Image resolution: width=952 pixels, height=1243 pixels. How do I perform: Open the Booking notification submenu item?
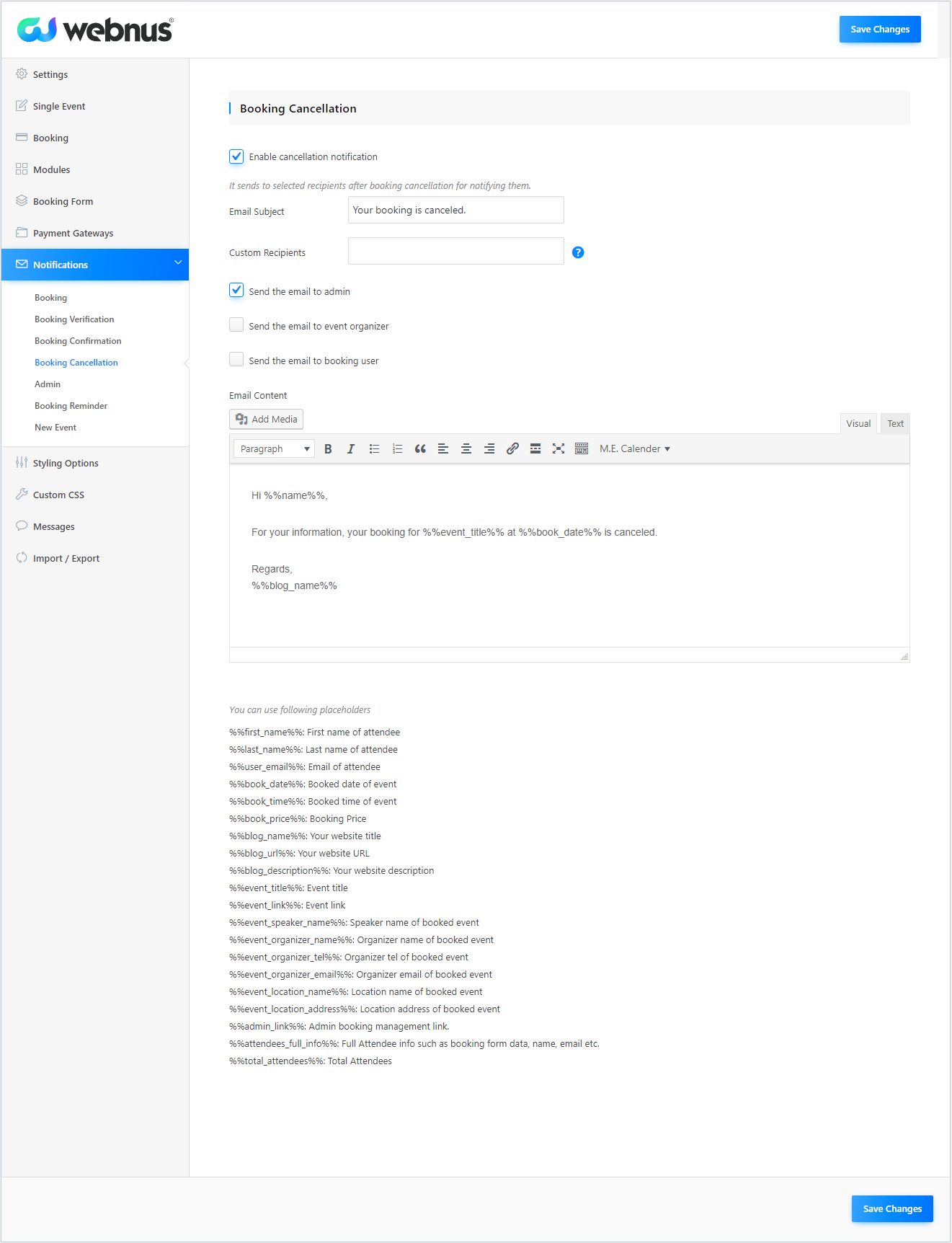click(50, 298)
